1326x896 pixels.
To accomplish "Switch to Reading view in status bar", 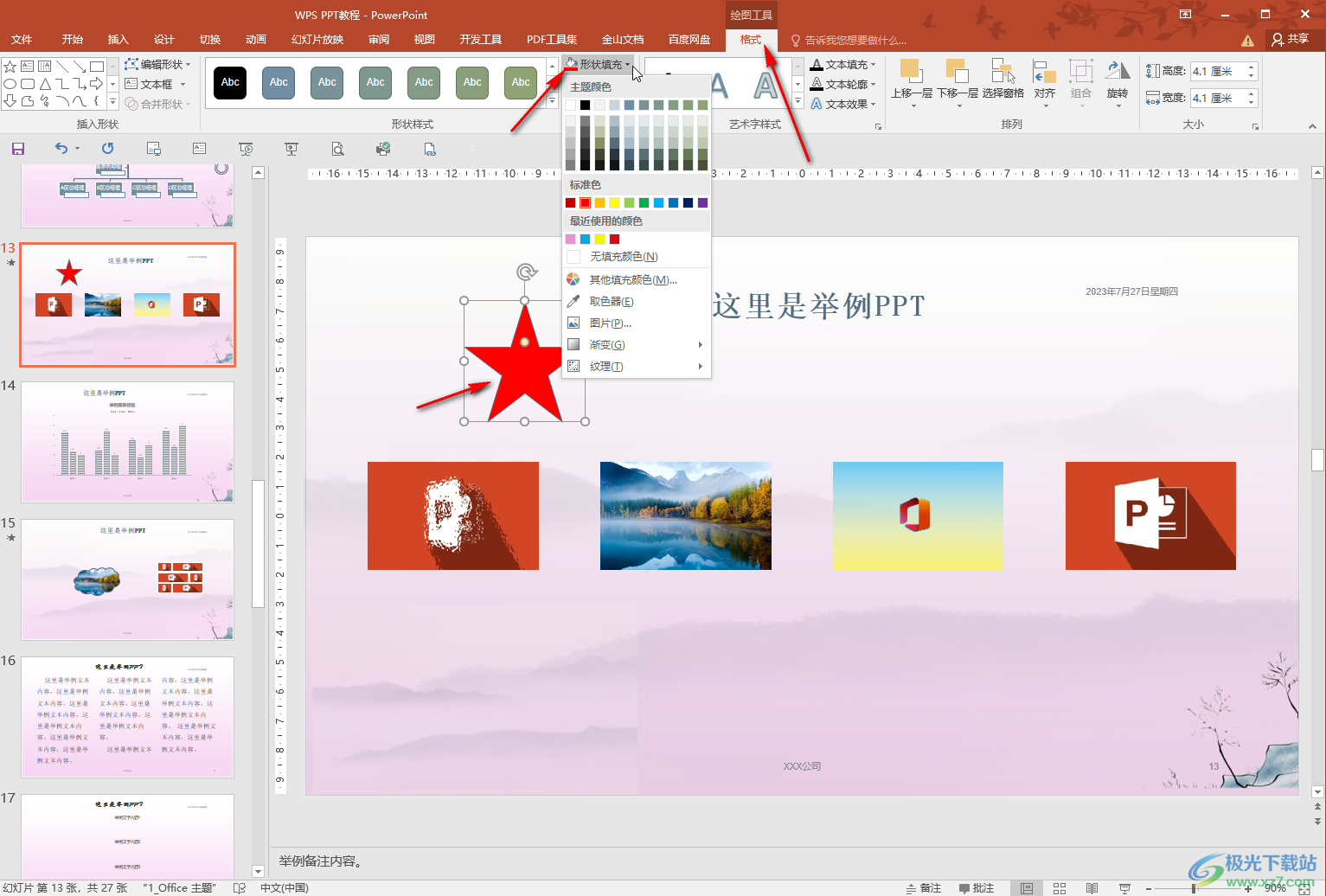I will coord(1092,888).
